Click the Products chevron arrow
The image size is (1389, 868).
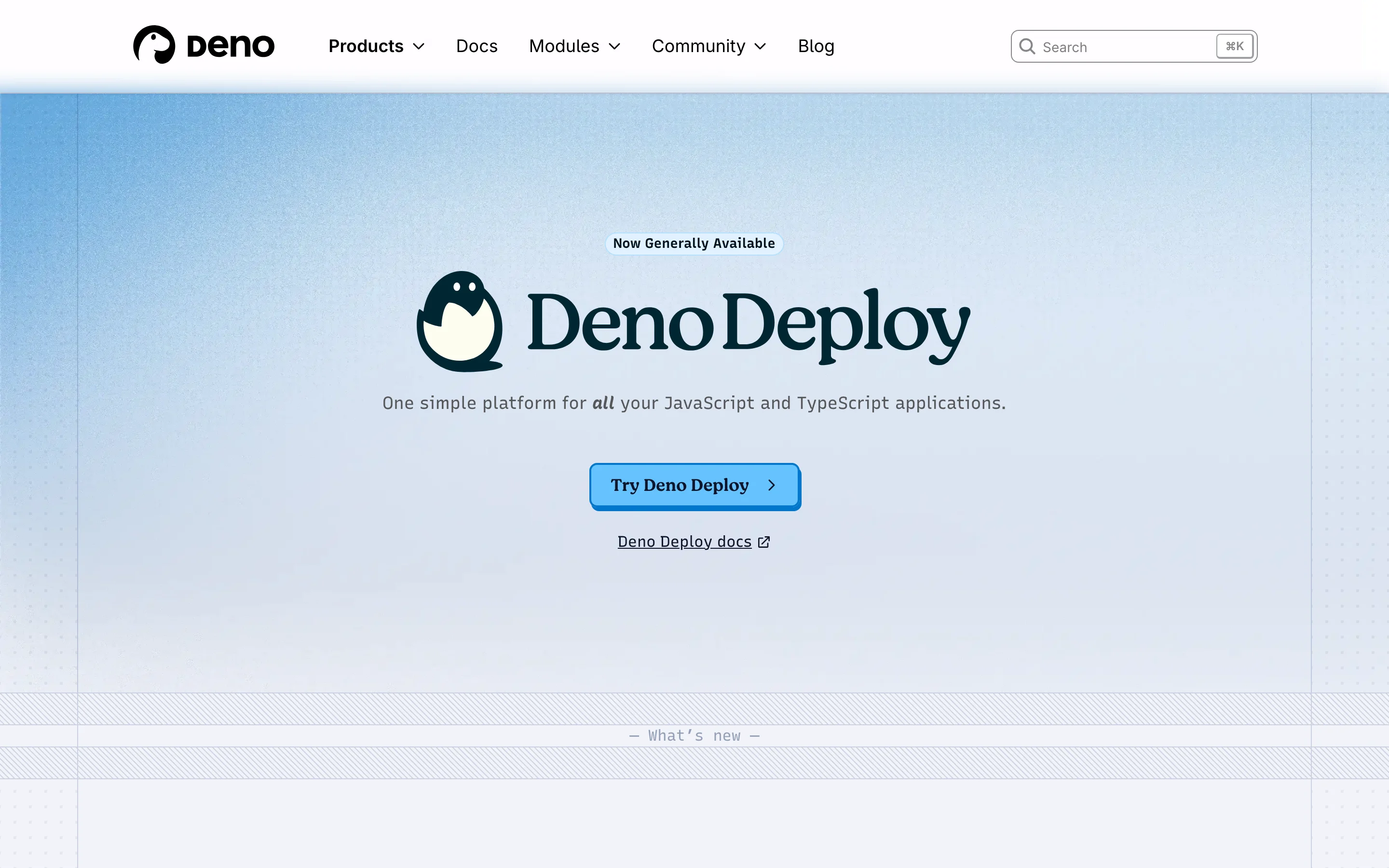420,46
